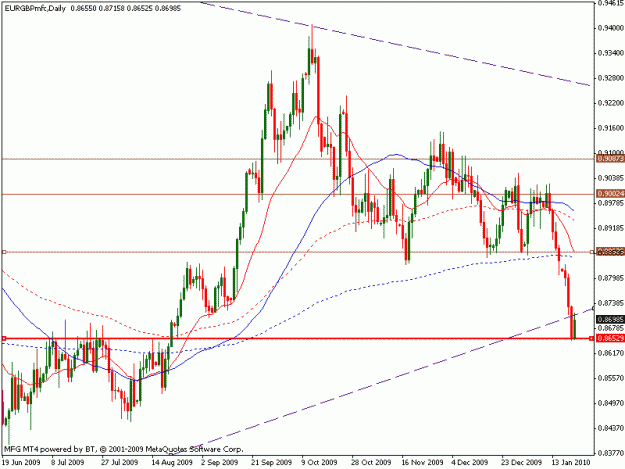Click the 0.84370 price axis label
Image resolution: width=625 pixels, height=469 pixels.
pyautogui.click(x=611, y=428)
